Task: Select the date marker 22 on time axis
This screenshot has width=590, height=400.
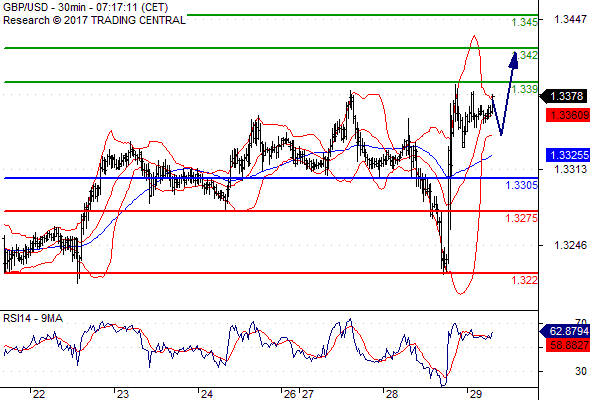Action: pyautogui.click(x=38, y=394)
